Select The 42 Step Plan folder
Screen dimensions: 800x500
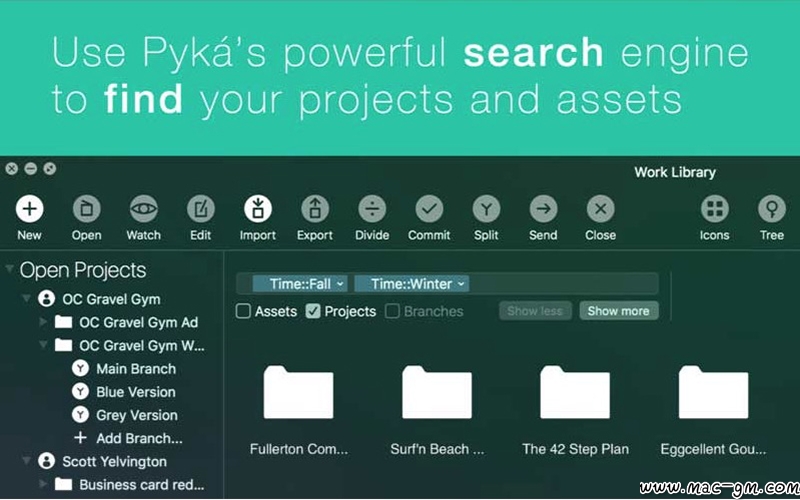pos(575,392)
